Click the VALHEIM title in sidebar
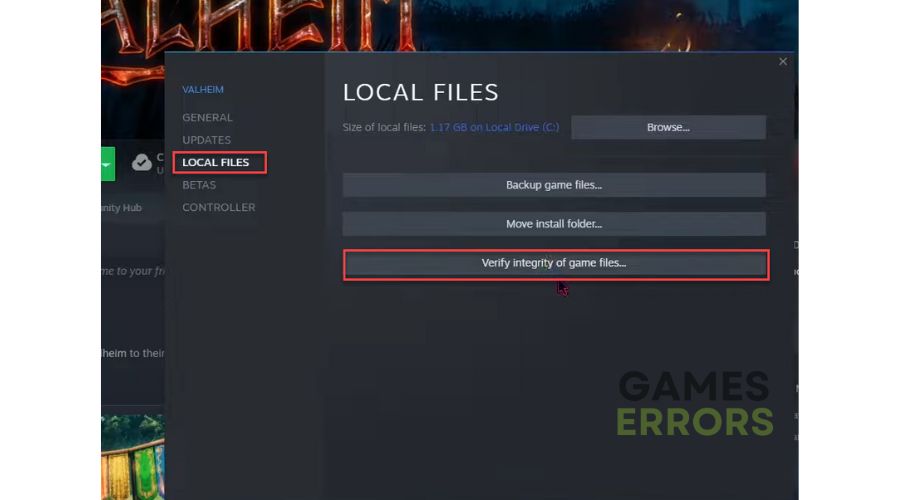Image resolution: width=900 pixels, height=500 pixels. tap(203, 90)
